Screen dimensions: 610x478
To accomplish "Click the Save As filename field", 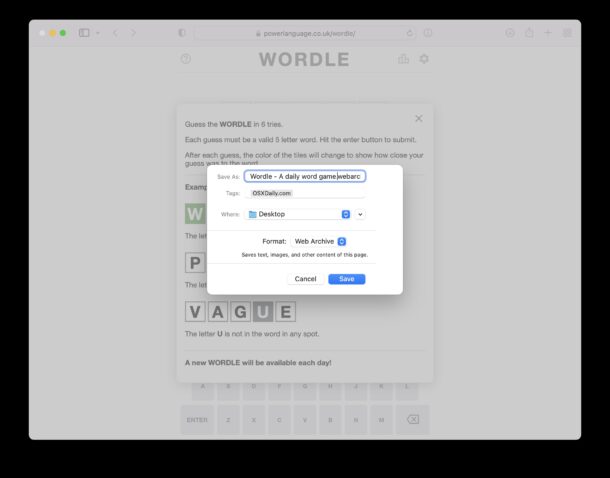I will [306, 176].
